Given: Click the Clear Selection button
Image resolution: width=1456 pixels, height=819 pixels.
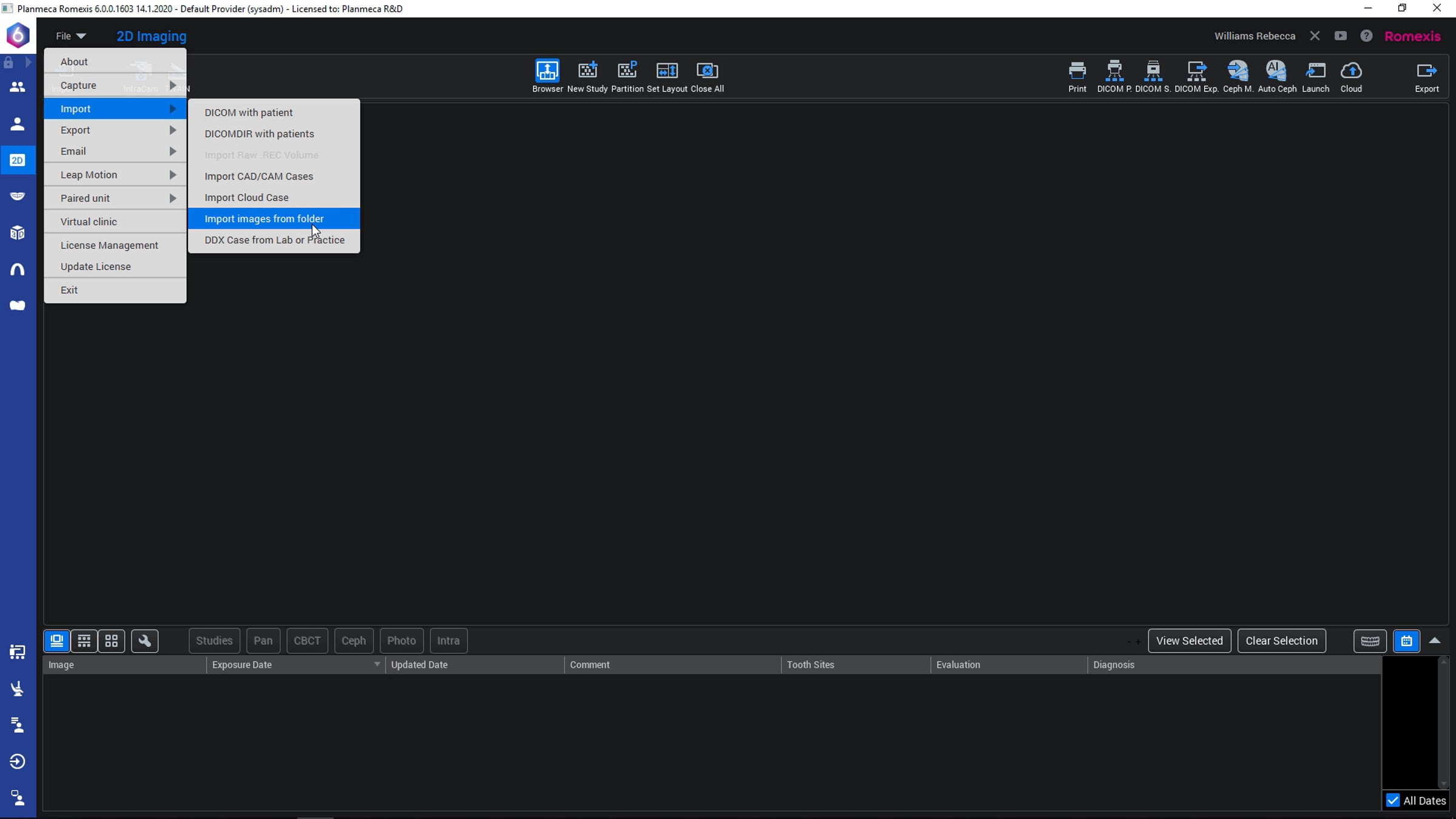Looking at the screenshot, I should tap(1281, 641).
